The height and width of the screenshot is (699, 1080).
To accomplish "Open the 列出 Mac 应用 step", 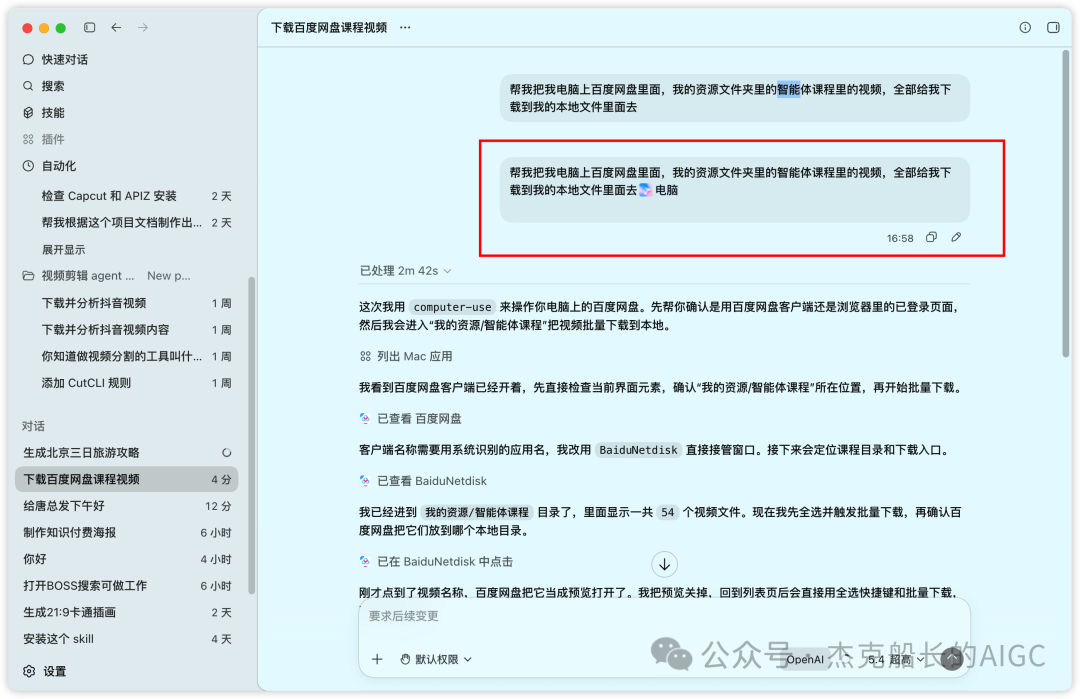I will click(406, 357).
